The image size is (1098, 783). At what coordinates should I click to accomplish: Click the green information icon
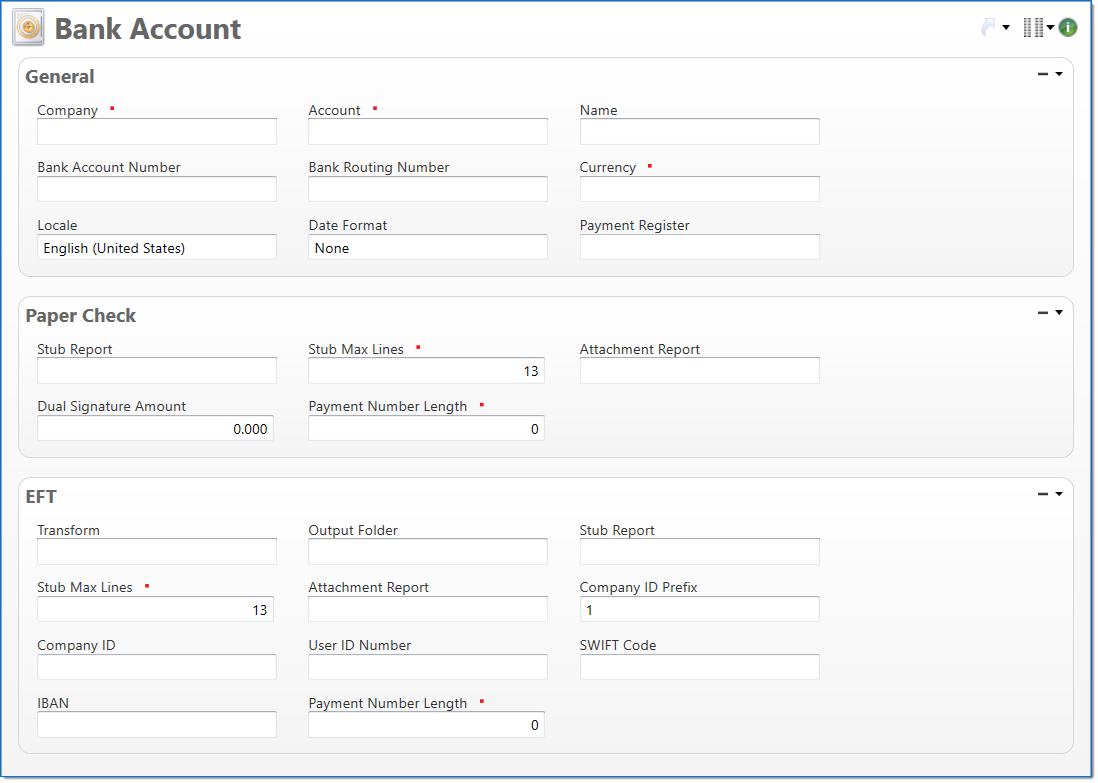tap(1068, 28)
